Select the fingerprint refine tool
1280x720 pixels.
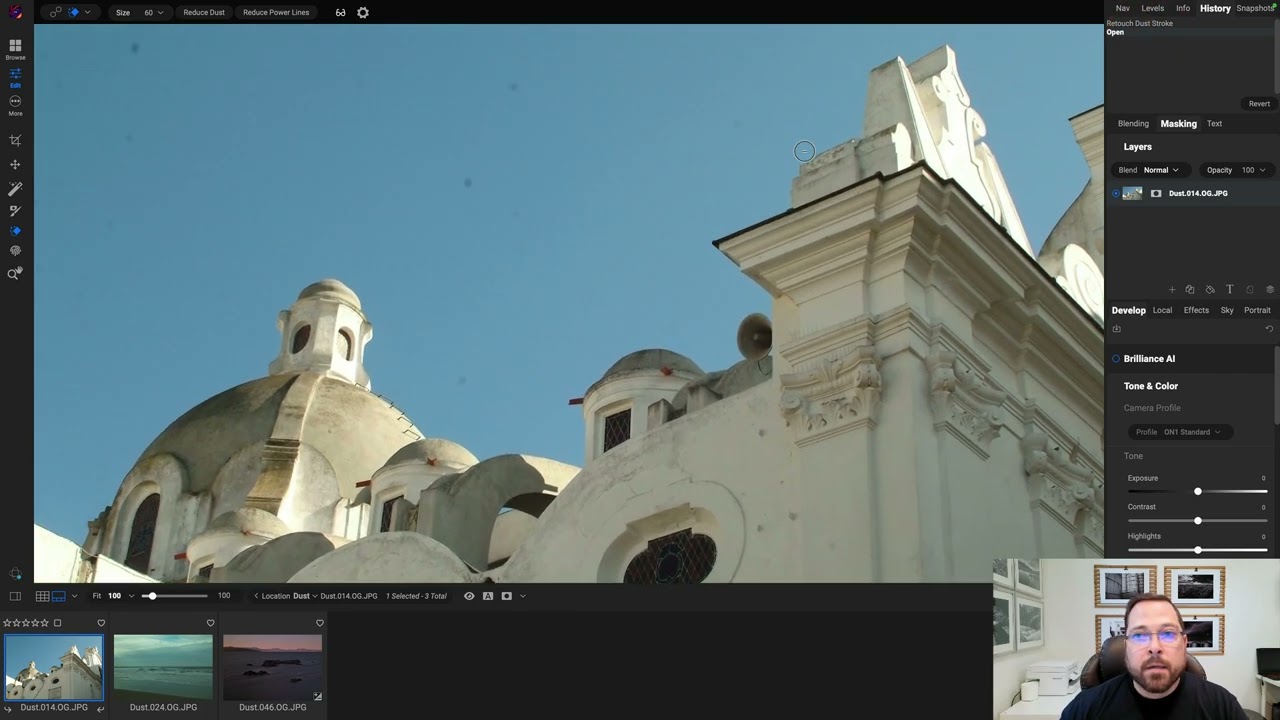(x=15, y=252)
